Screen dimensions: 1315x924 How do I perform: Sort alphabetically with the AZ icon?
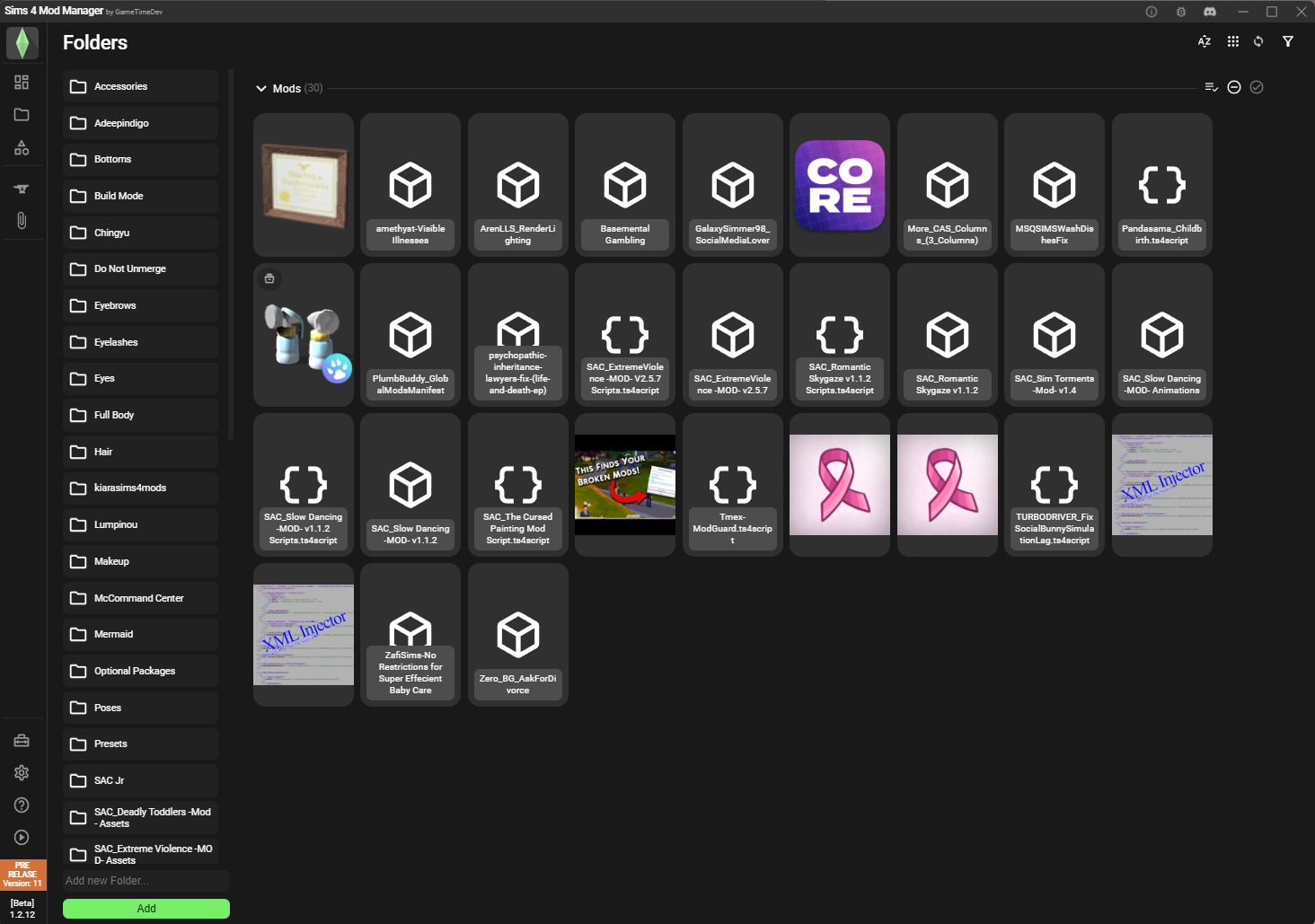(x=1205, y=41)
